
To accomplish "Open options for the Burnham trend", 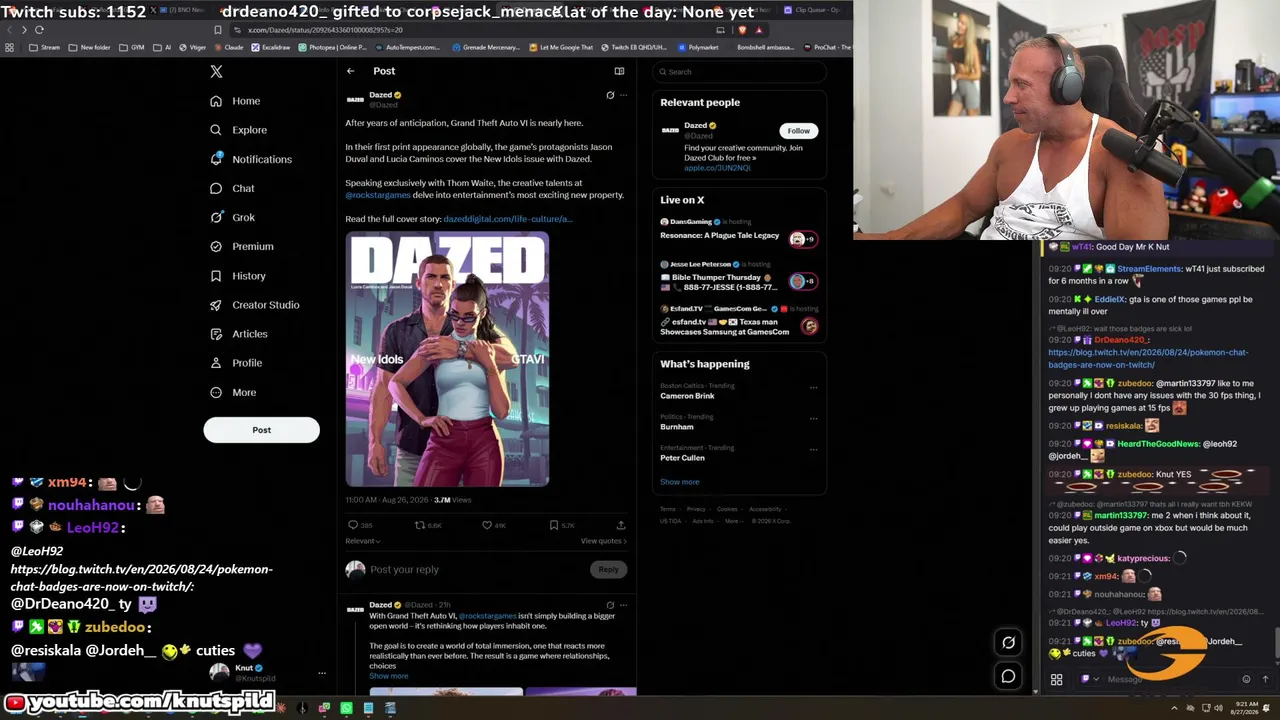I will tap(813, 419).
